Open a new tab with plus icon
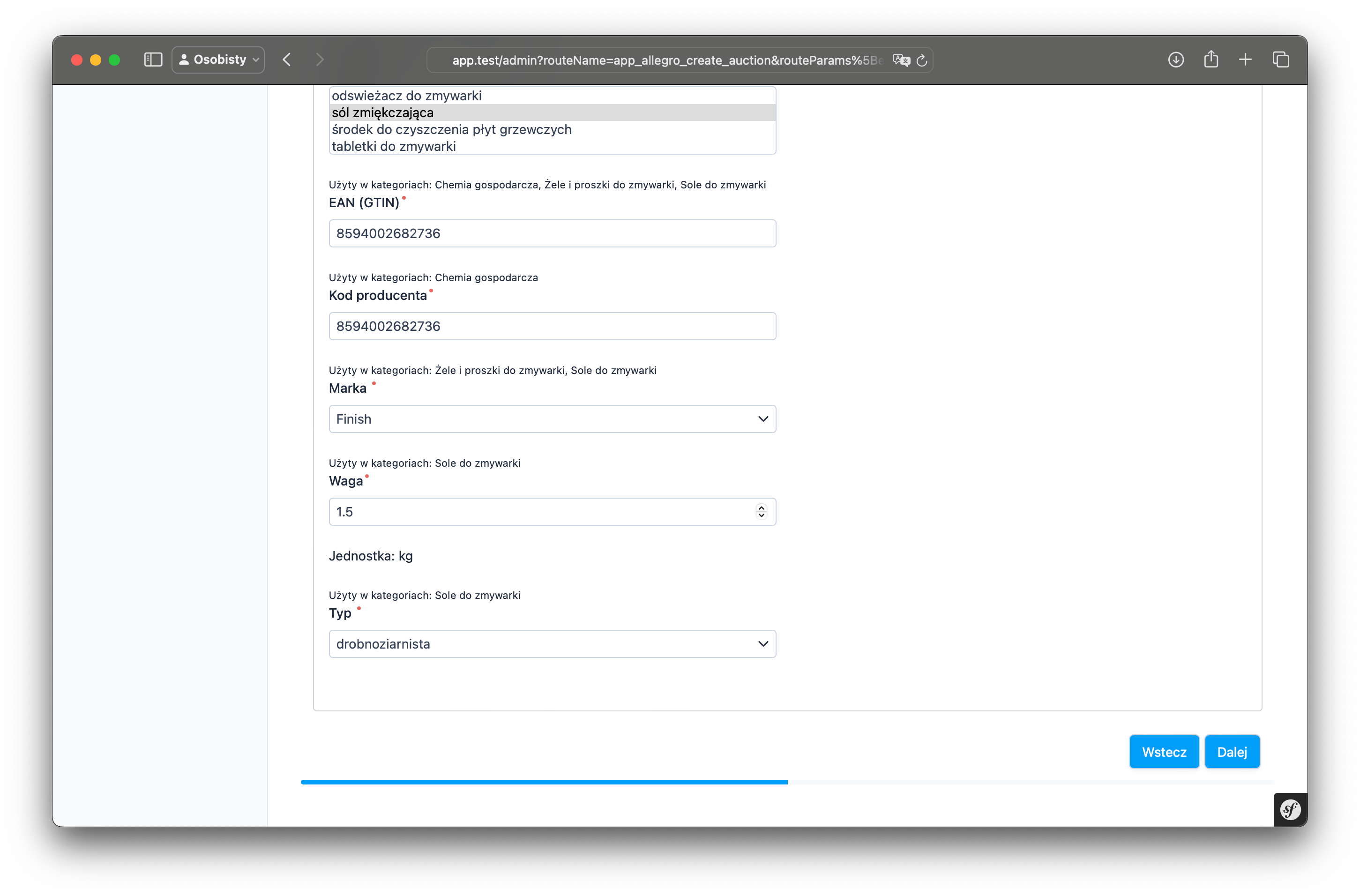The image size is (1360, 896). [1245, 60]
